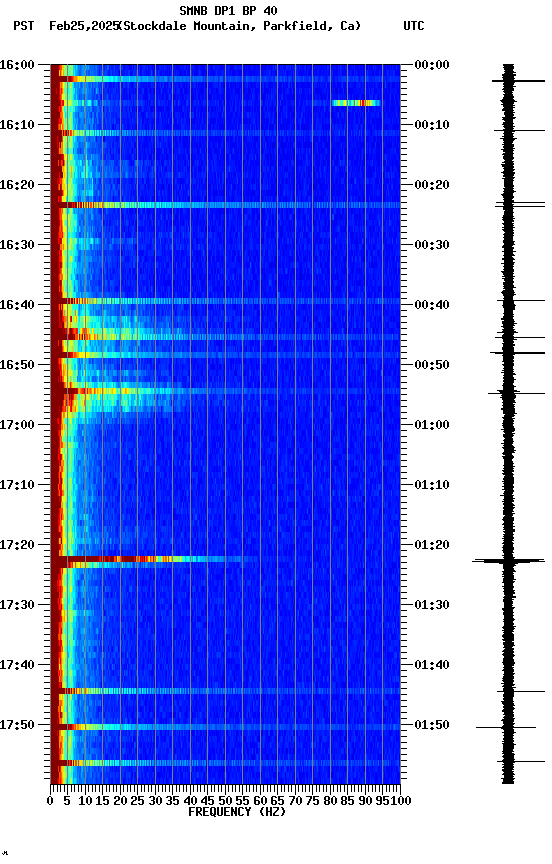
Task: Click the 01:40 UTC time label
Action: click(x=432, y=666)
